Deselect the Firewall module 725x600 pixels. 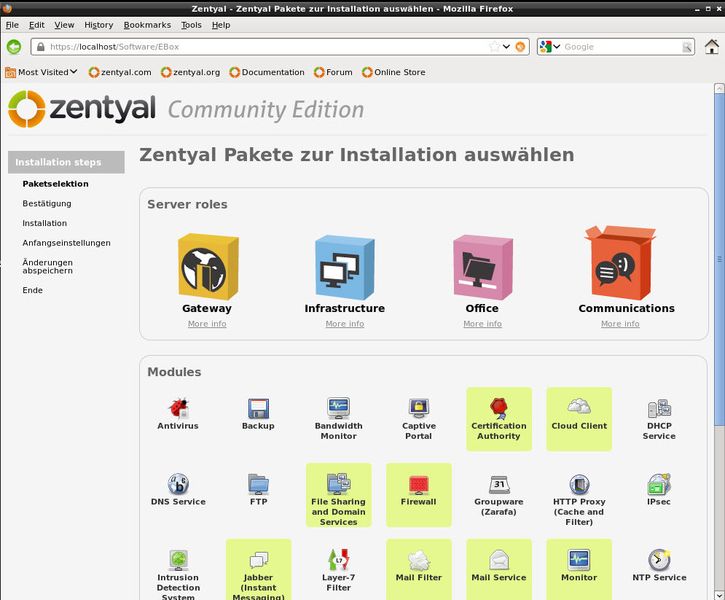tap(418, 495)
